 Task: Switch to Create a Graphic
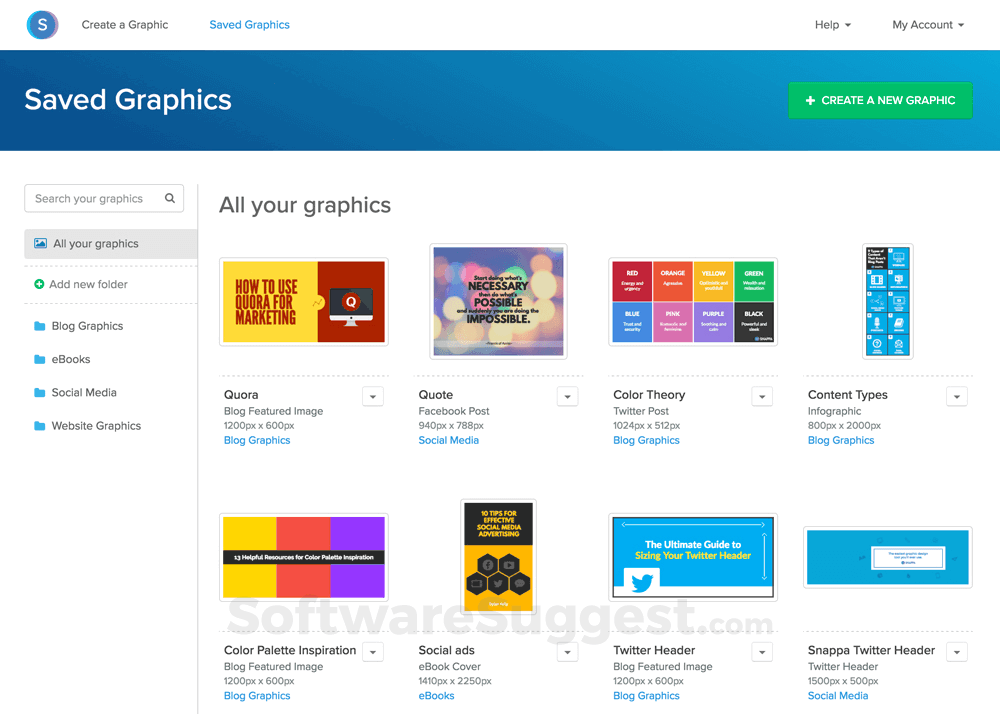(124, 24)
